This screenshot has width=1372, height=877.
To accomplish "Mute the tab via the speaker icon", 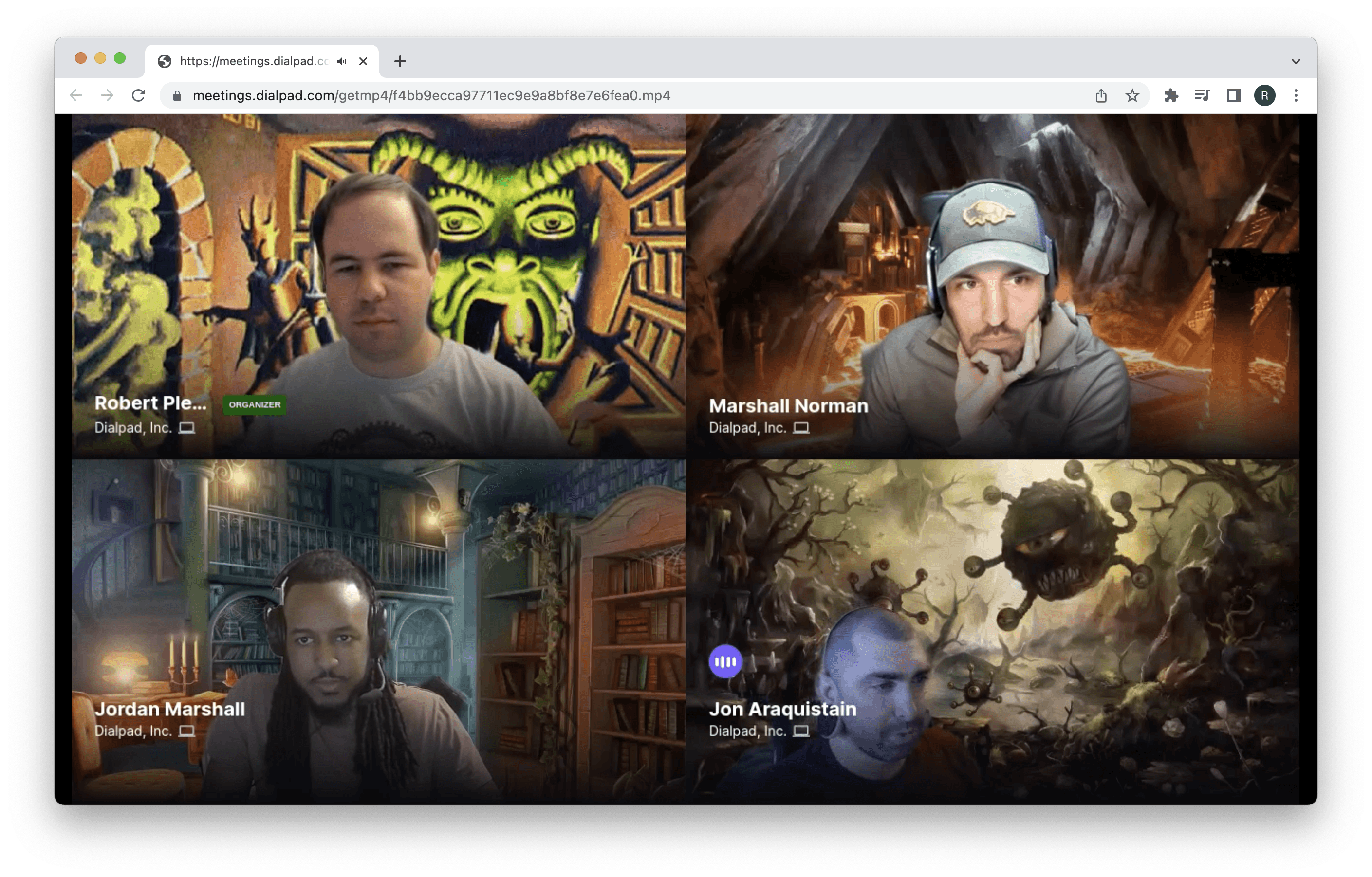I will coord(342,61).
